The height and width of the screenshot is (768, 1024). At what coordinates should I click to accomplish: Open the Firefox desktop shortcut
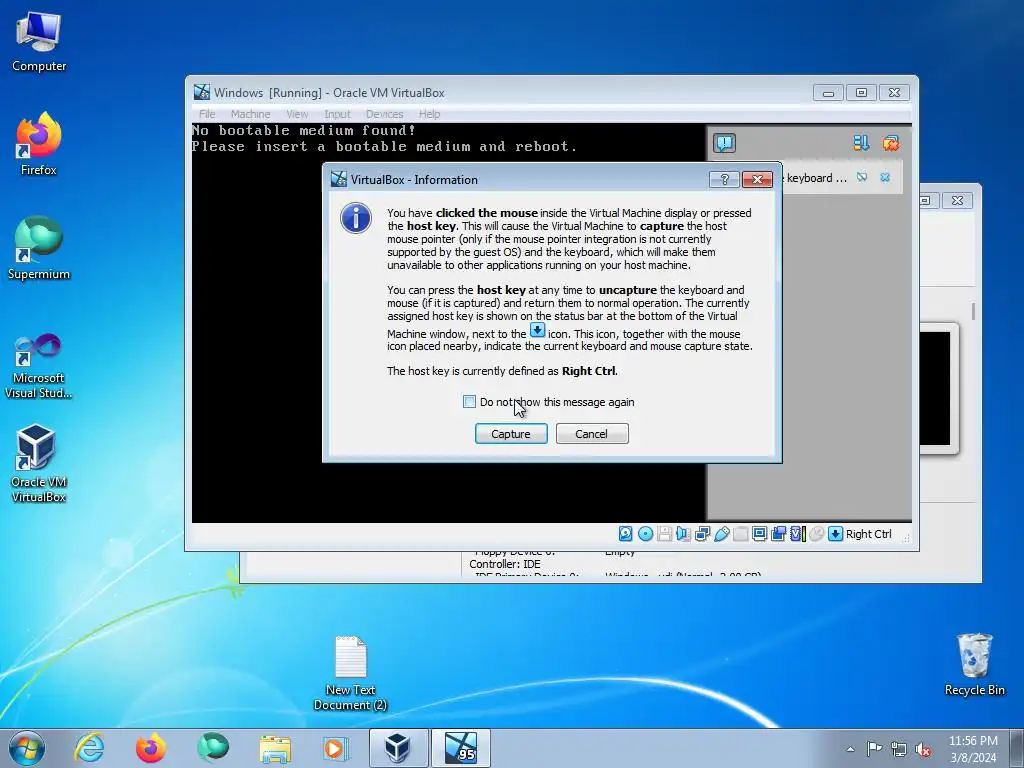pos(39,144)
